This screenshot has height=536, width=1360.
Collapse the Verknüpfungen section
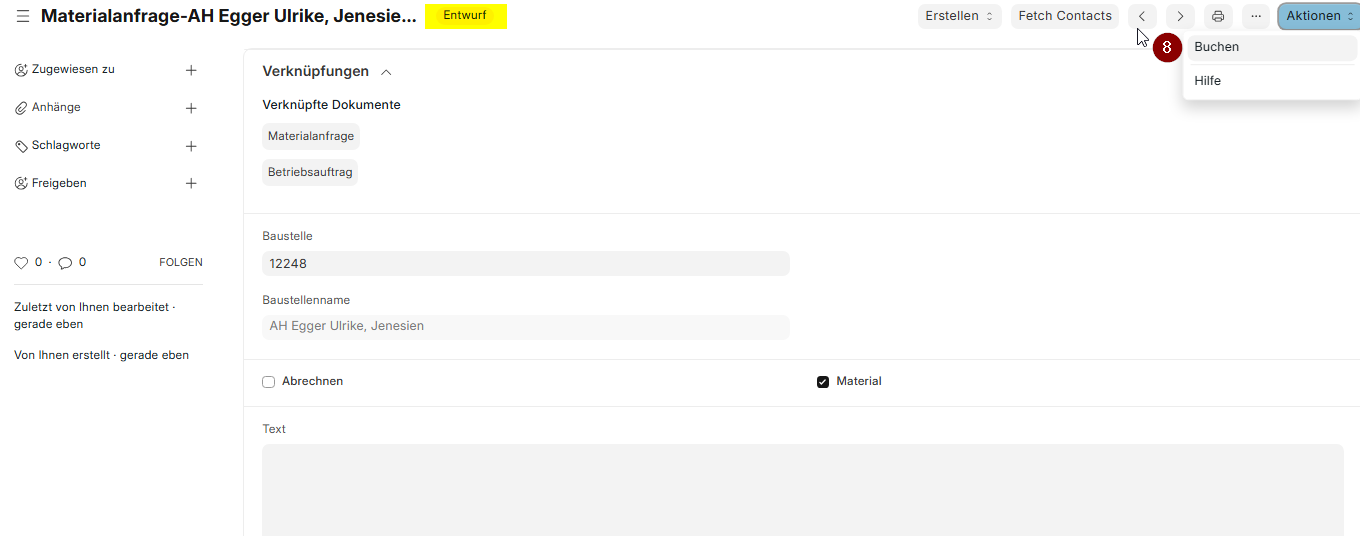(386, 72)
